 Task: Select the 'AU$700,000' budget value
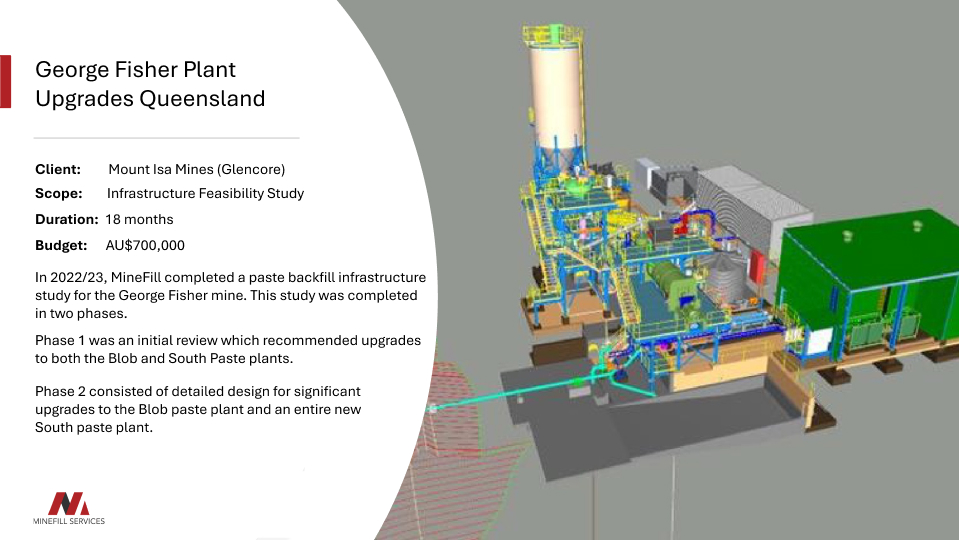(145, 245)
